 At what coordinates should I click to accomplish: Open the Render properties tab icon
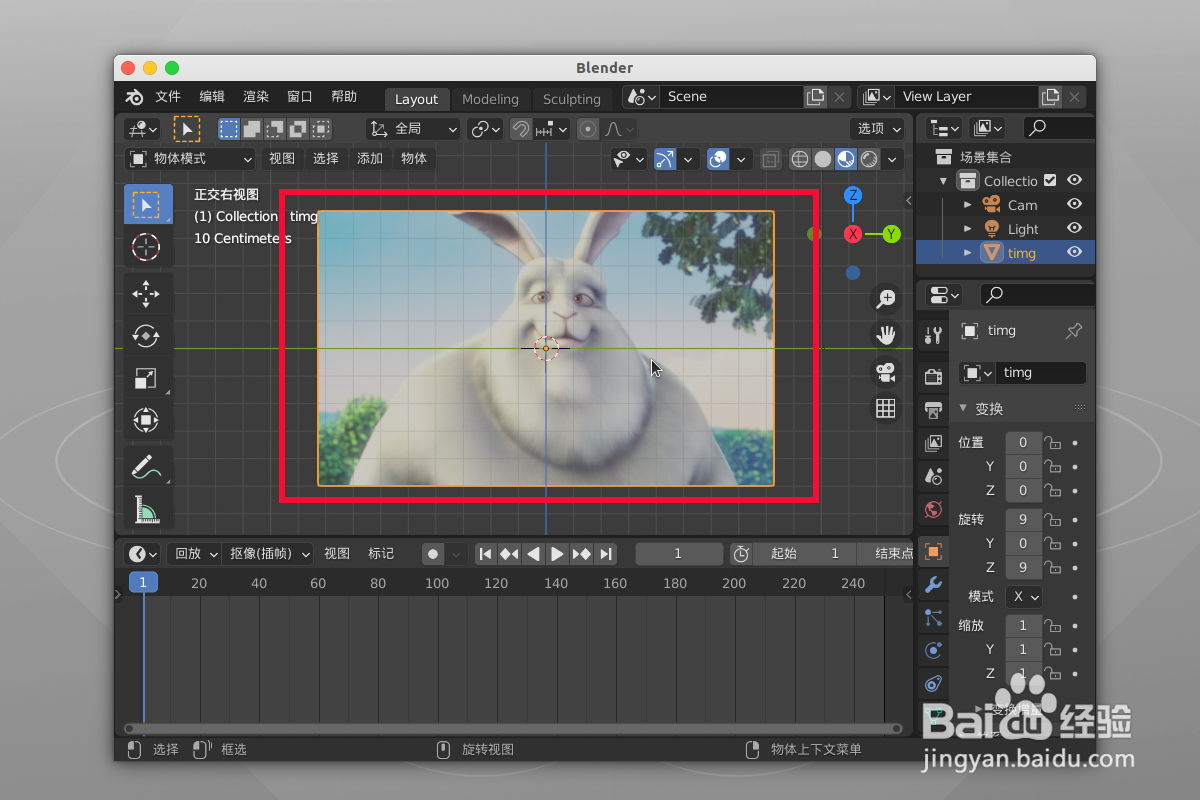[x=934, y=377]
